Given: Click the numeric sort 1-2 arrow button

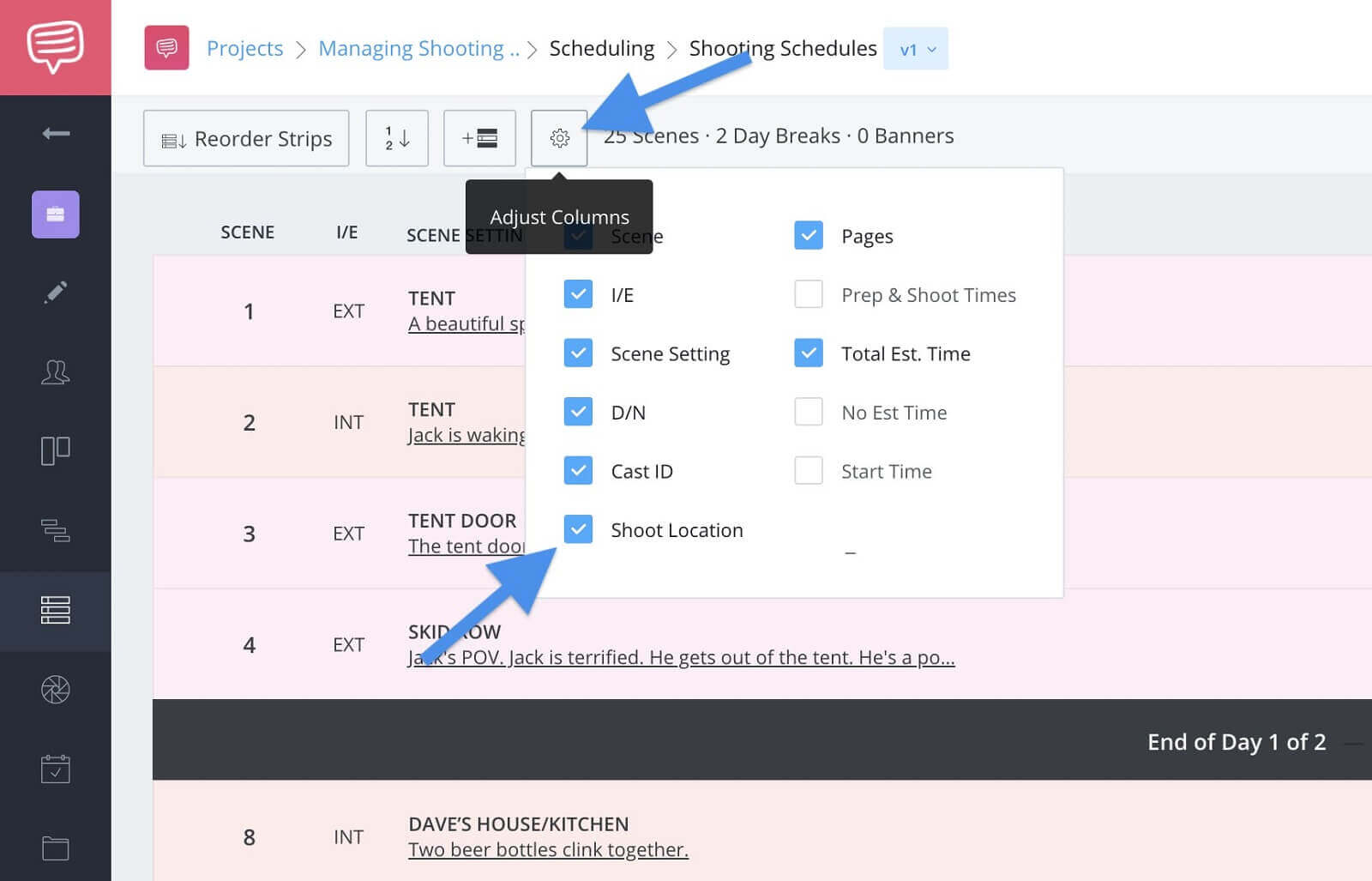Looking at the screenshot, I should (397, 138).
